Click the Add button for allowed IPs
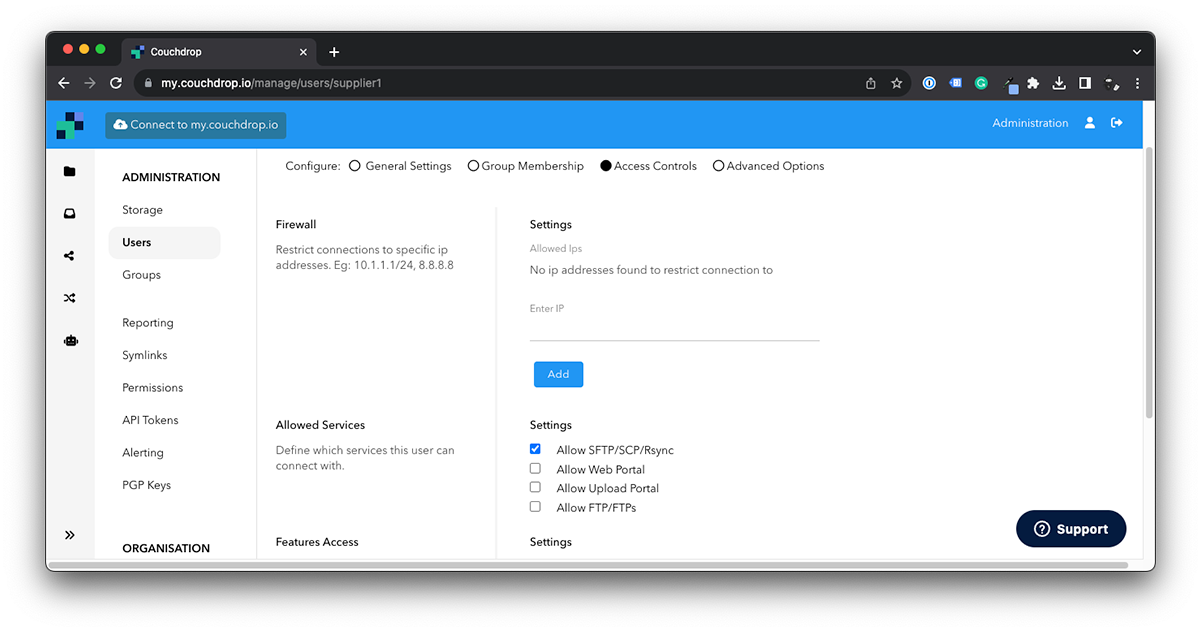 [558, 374]
